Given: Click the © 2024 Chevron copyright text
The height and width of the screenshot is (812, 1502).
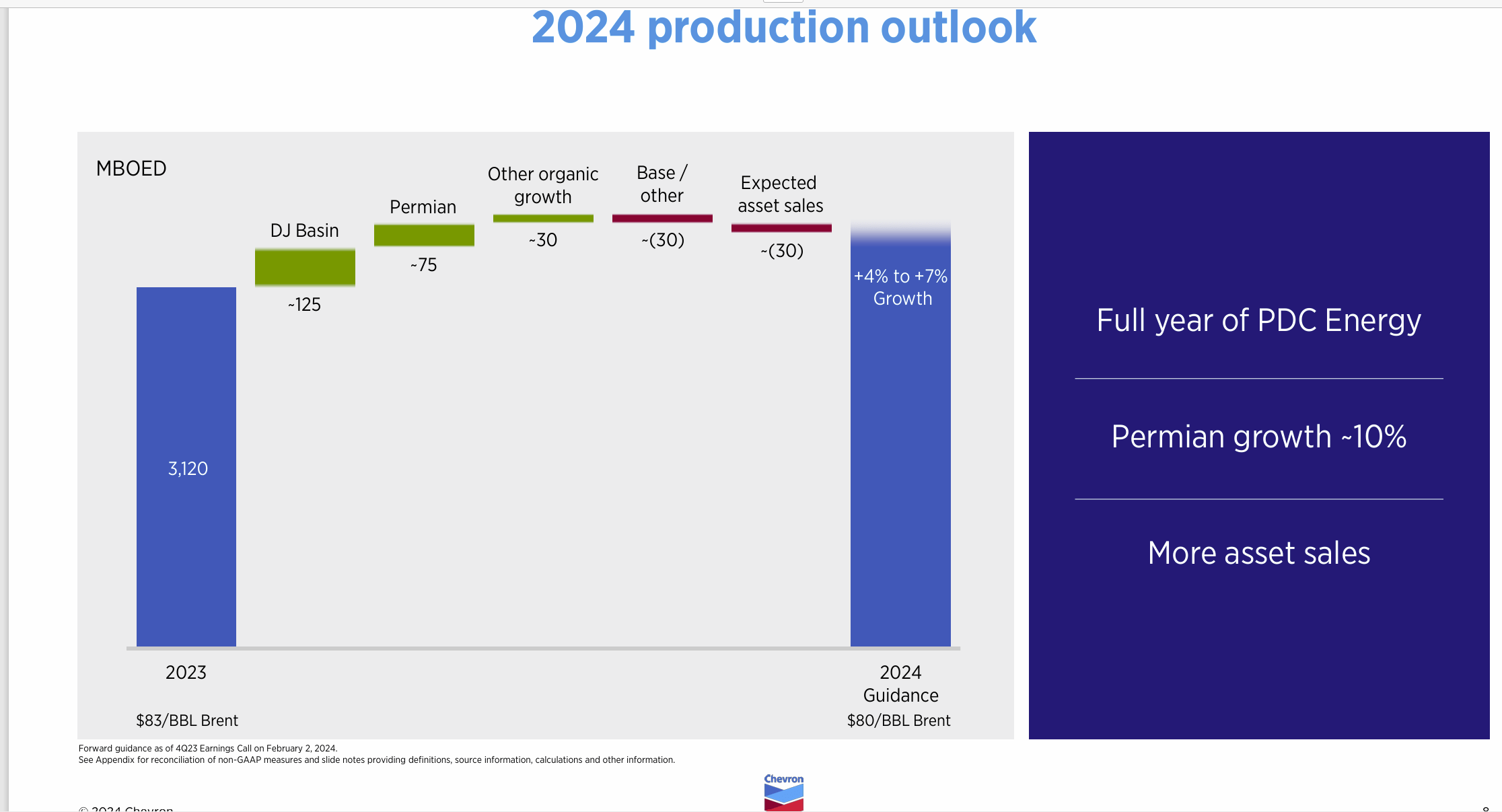Looking at the screenshot, I should pyautogui.click(x=126, y=809).
